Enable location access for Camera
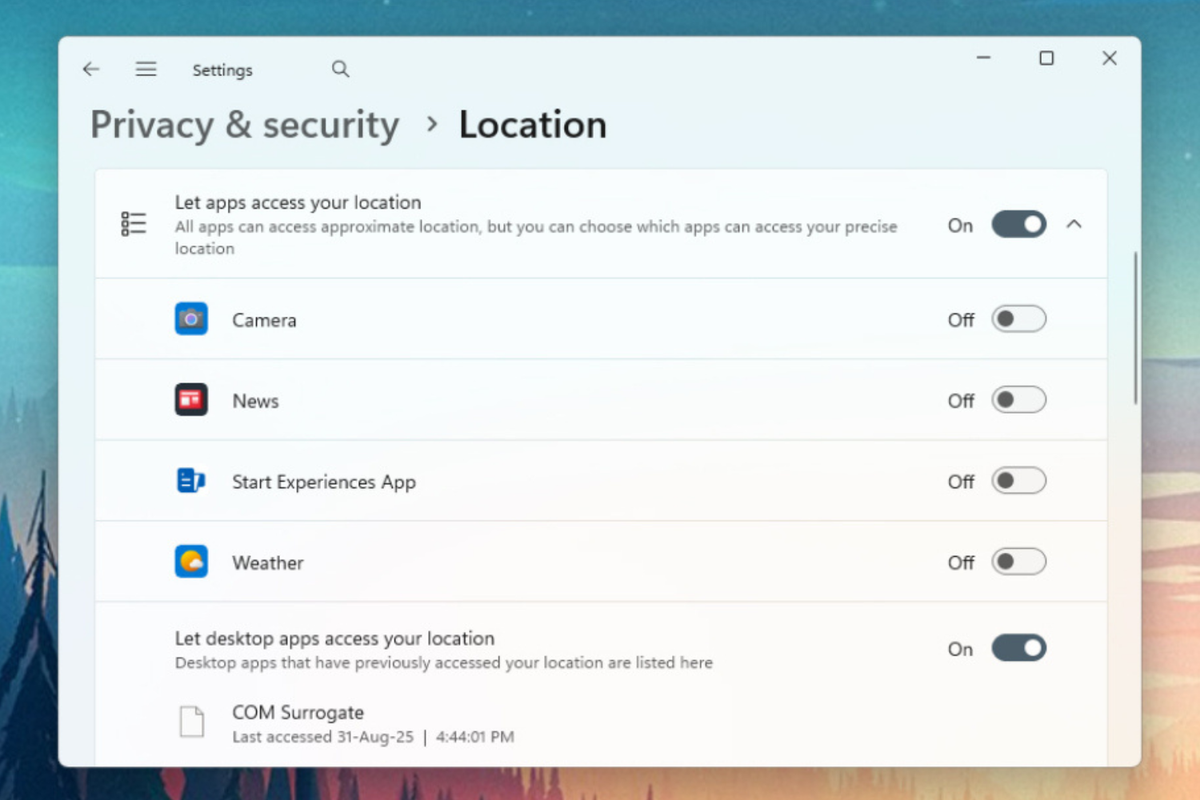This screenshot has height=800, width=1200. [1018, 319]
